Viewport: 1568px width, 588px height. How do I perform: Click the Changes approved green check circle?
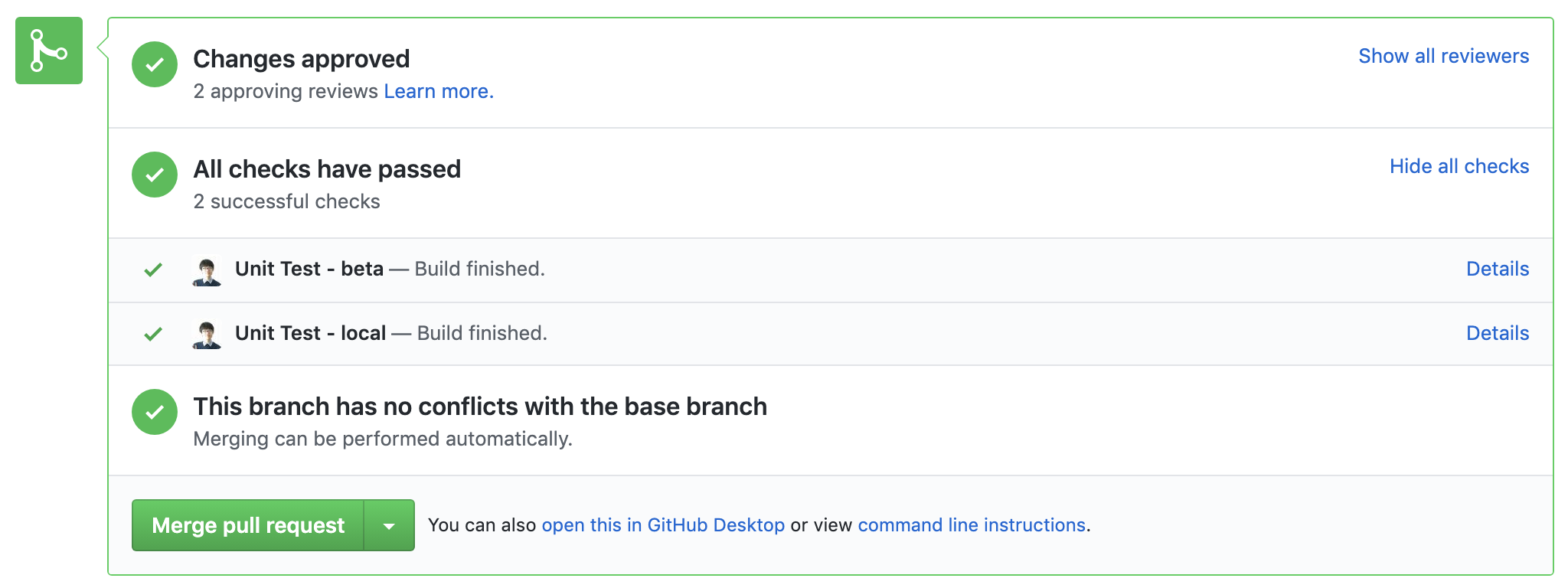155,64
